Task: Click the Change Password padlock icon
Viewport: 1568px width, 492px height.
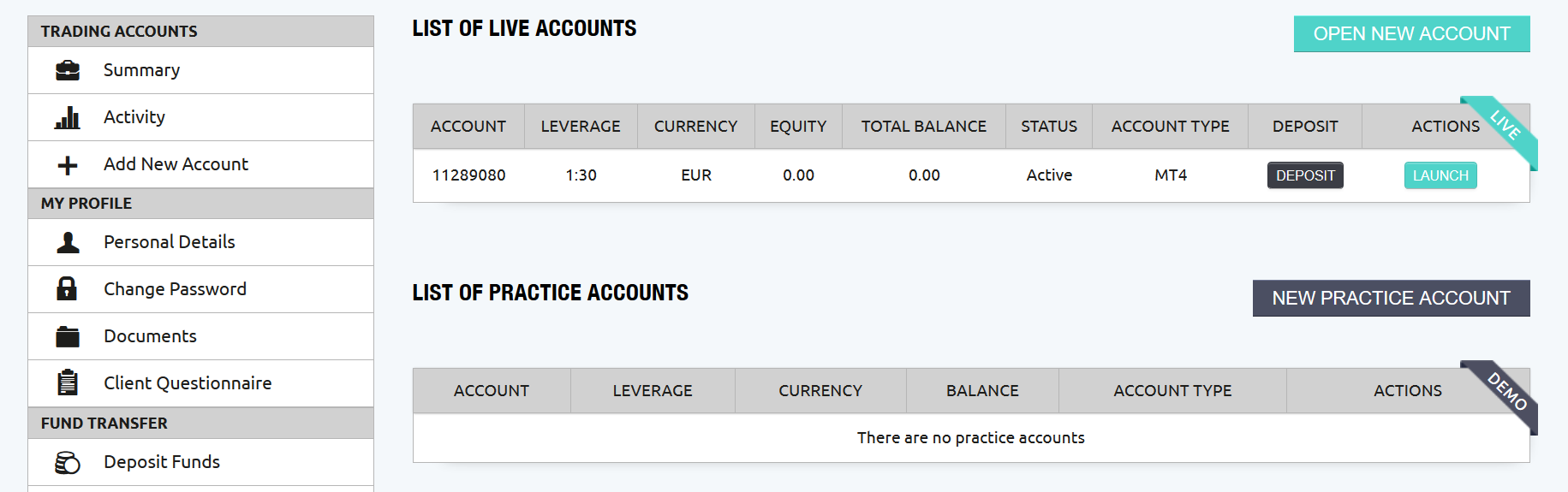Action: coord(67,288)
